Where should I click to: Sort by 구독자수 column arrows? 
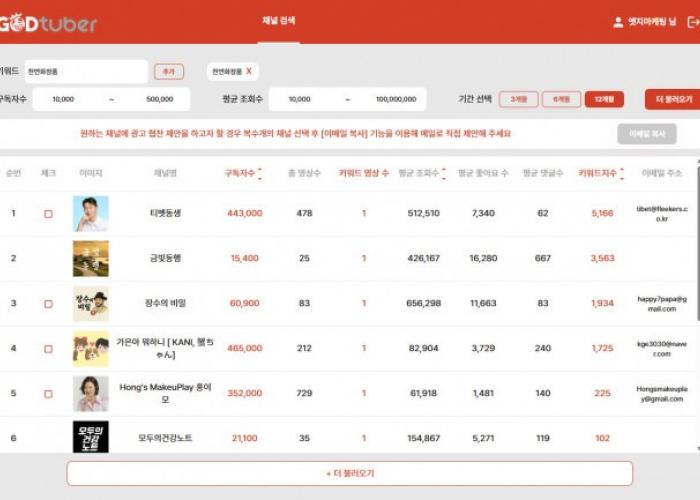pyautogui.click(x=260, y=173)
